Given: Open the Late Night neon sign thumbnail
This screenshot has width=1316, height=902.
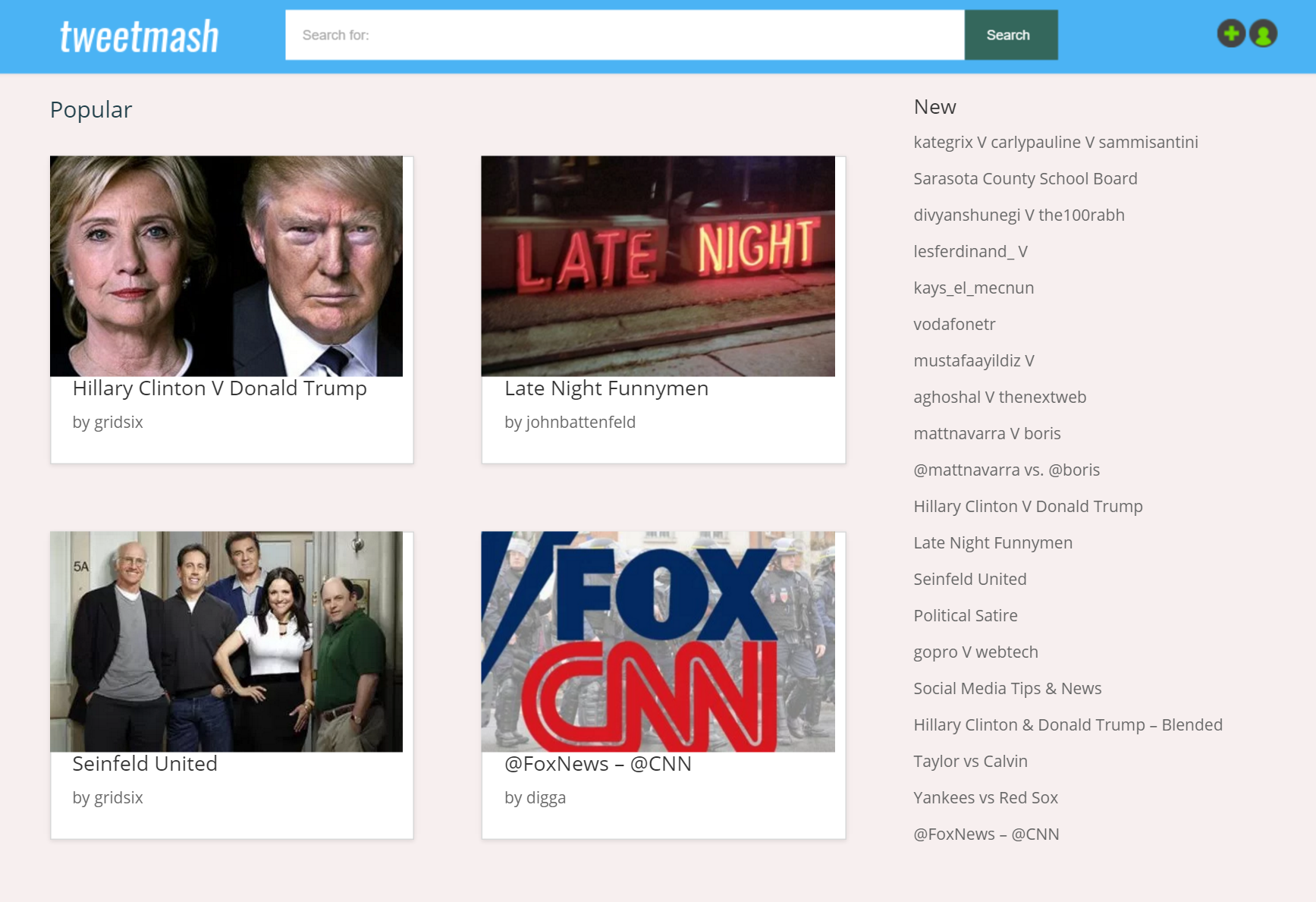Looking at the screenshot, I should click(x=658, y=266).
